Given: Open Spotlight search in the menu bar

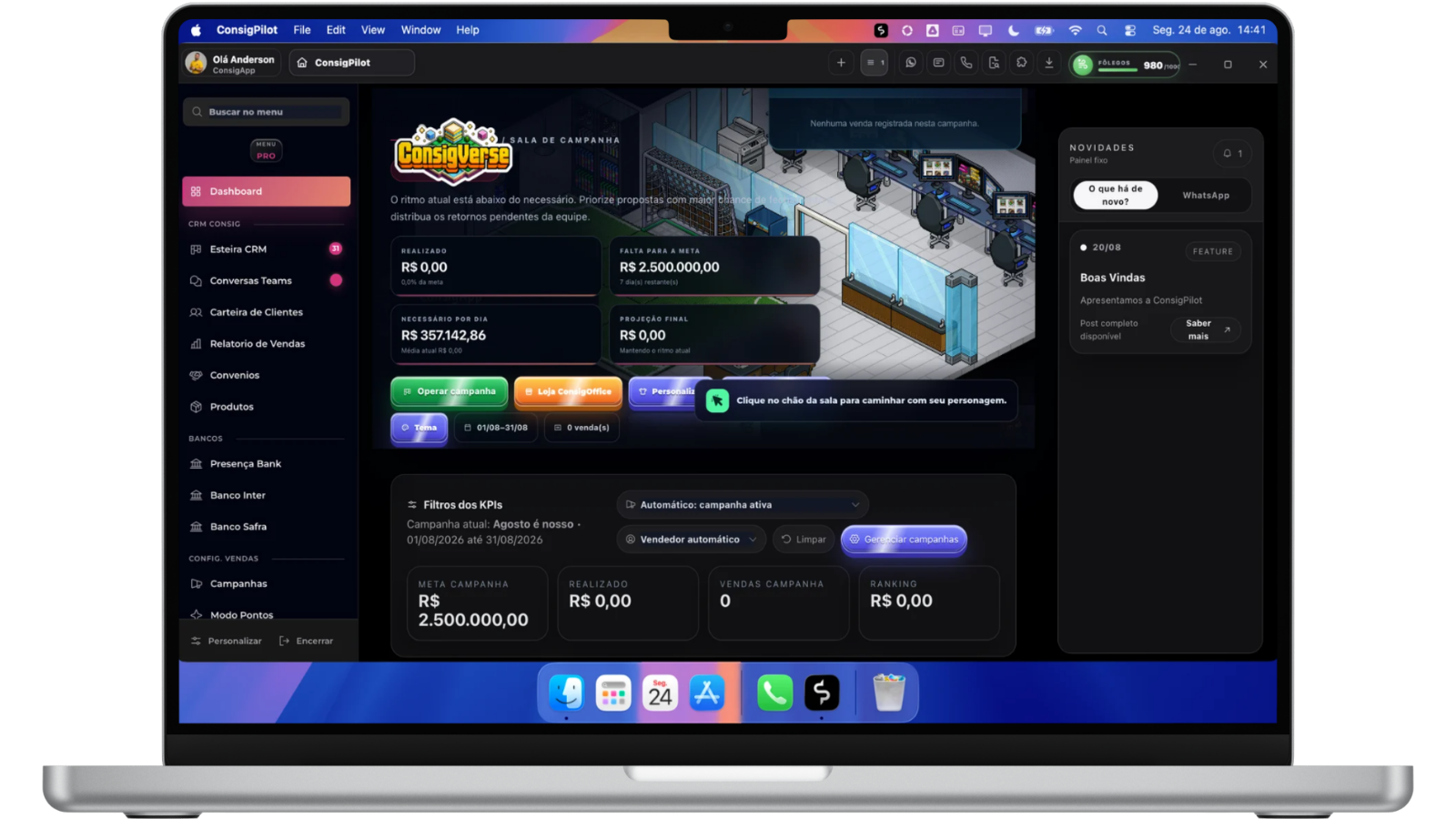Looking at the screenshot, I should 1102,30.
